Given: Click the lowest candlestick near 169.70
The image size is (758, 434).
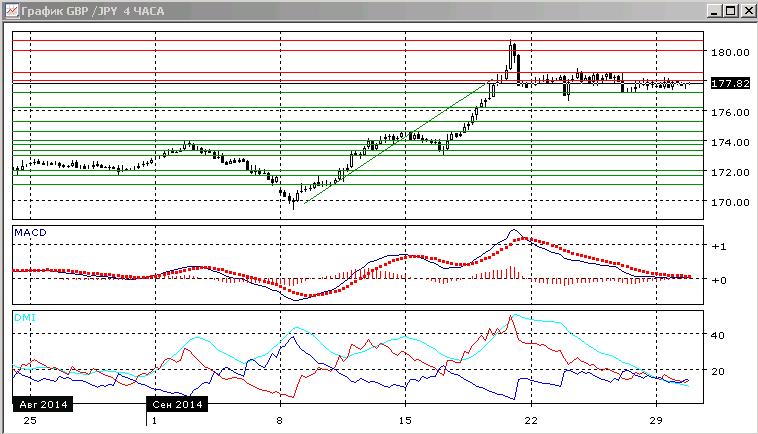Looking at the screenshot, I should pos(293,201).
